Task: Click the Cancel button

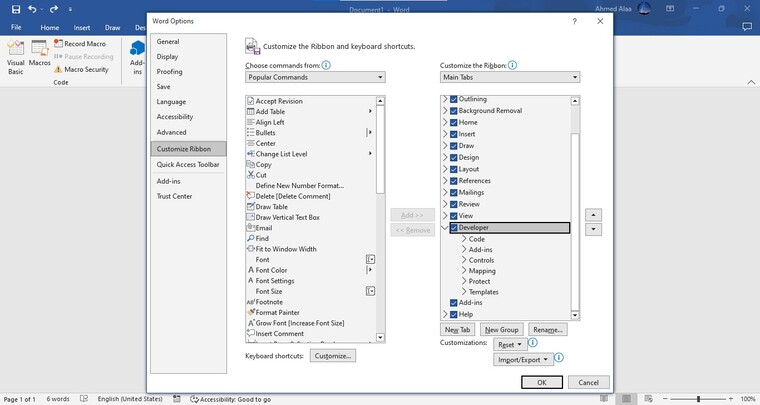Action: pos(588,382)
